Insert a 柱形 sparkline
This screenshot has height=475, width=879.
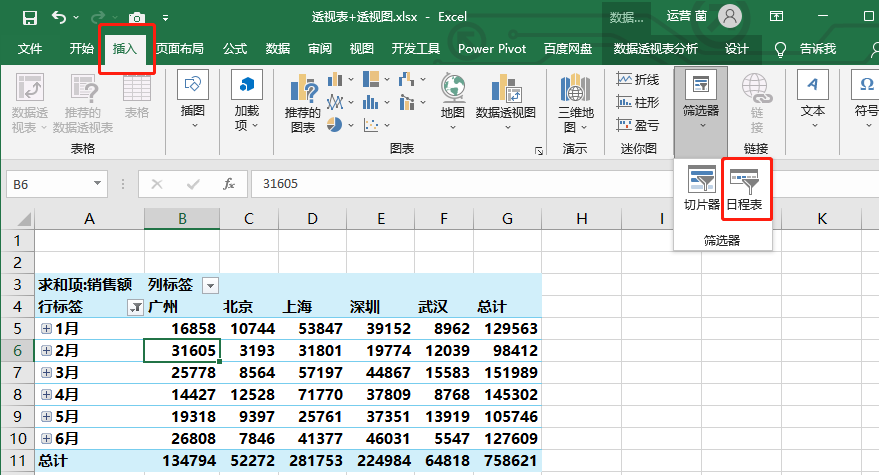point(637,102)
